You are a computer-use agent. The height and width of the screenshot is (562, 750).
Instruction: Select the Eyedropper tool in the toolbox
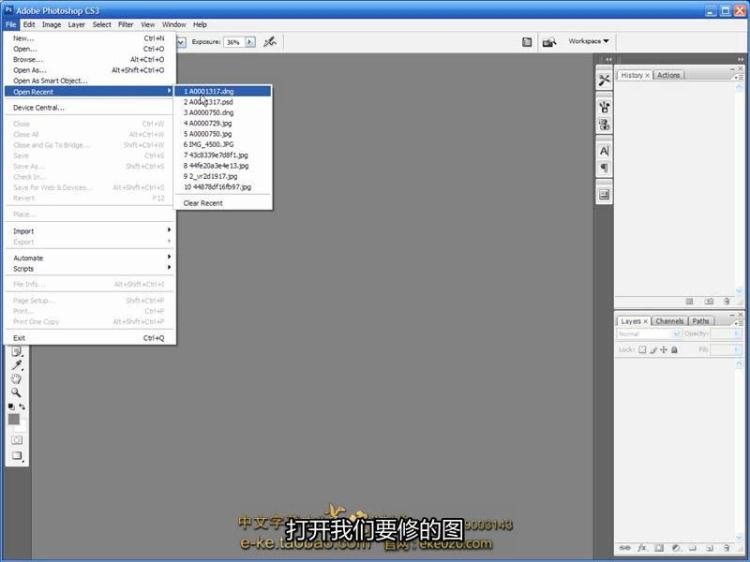(x=17, y=365)
